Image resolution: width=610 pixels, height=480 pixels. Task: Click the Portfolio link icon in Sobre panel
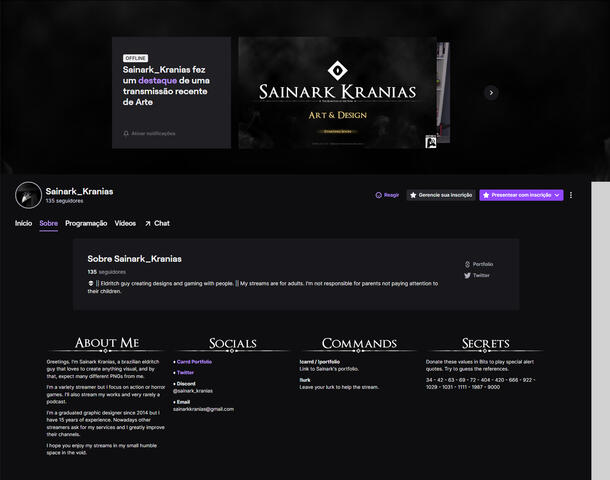click(x=468, y=264)
